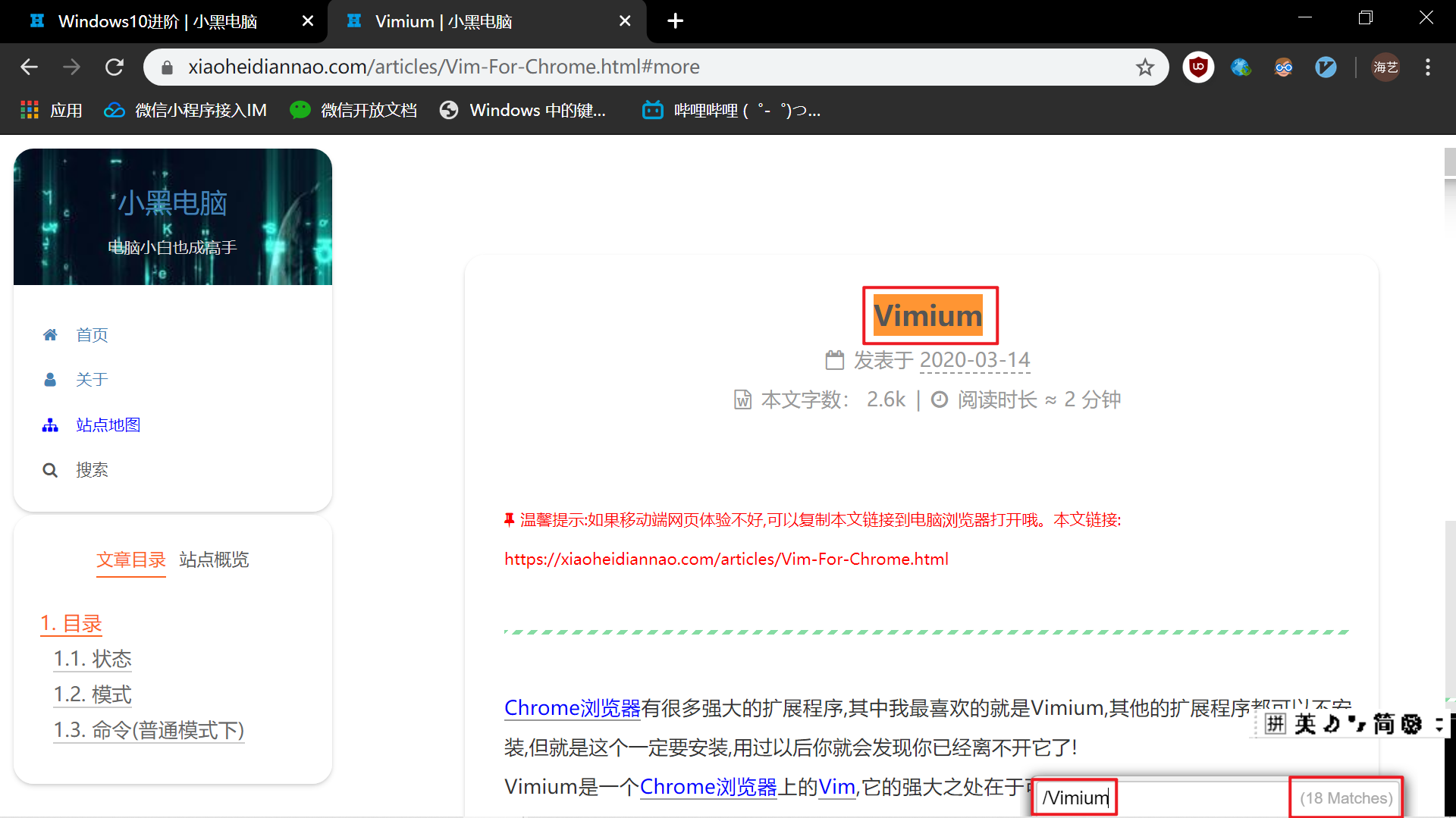This screenshot has height=818, width=1456.
Task: Open Chrome's three-dot menu
Action: coord(1427,67)
